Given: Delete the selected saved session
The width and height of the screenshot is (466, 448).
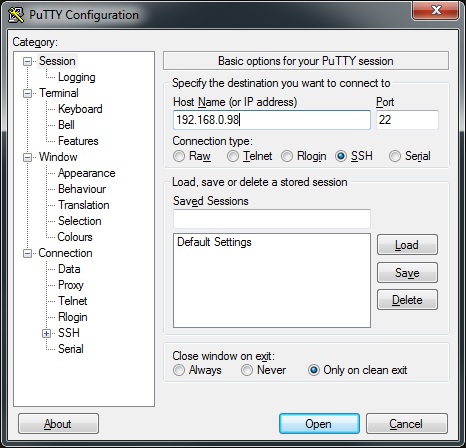Looking at the screenshot, I should pos(407,300).
